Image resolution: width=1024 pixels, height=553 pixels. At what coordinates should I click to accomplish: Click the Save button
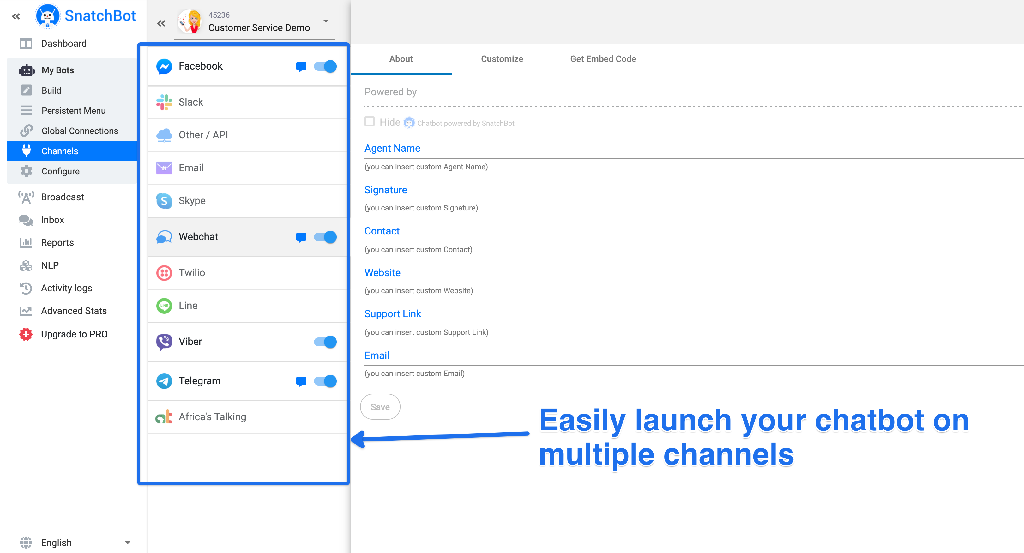(380, 407)
